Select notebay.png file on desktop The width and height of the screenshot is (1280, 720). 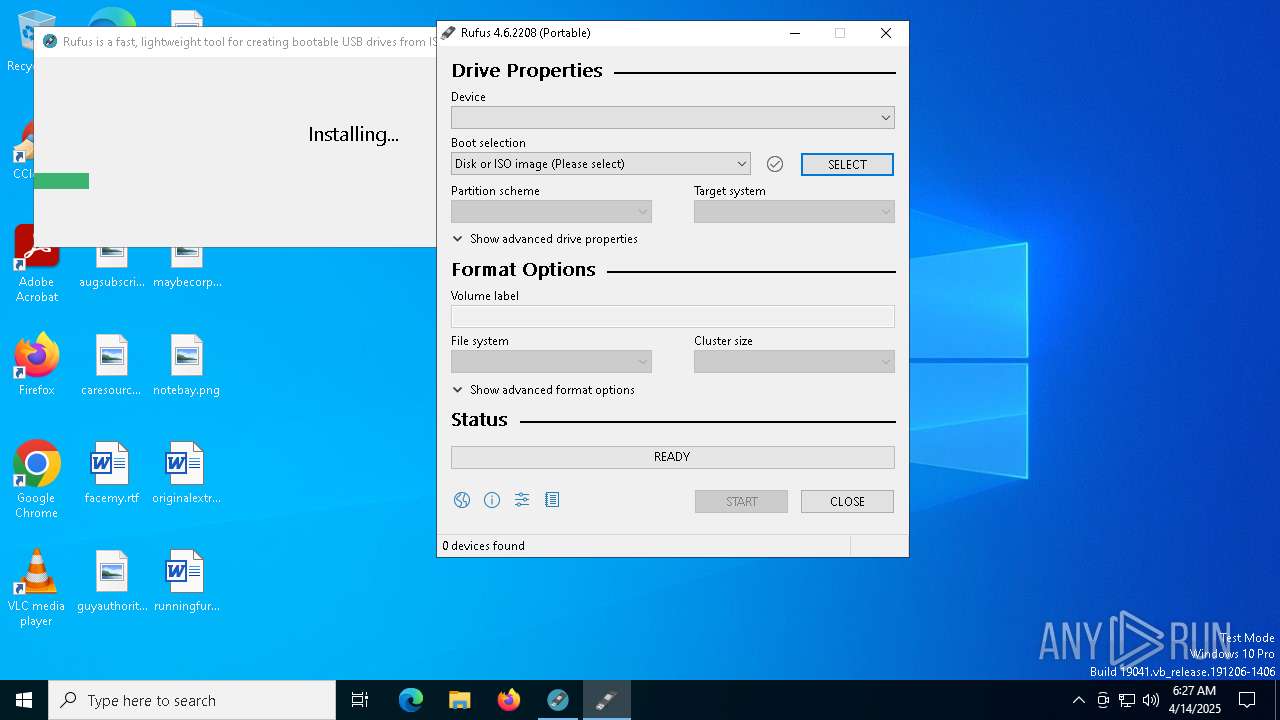tap(186, 365)
